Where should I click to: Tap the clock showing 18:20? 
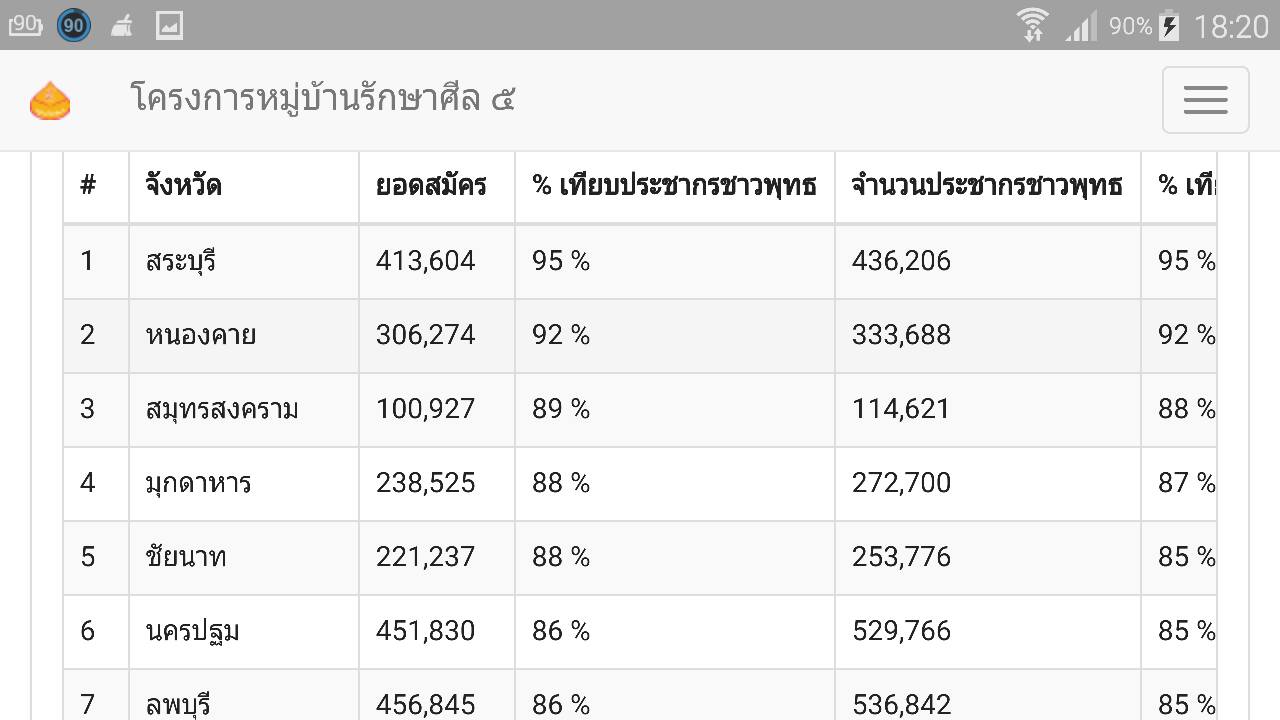click(x=1231, y=26)
